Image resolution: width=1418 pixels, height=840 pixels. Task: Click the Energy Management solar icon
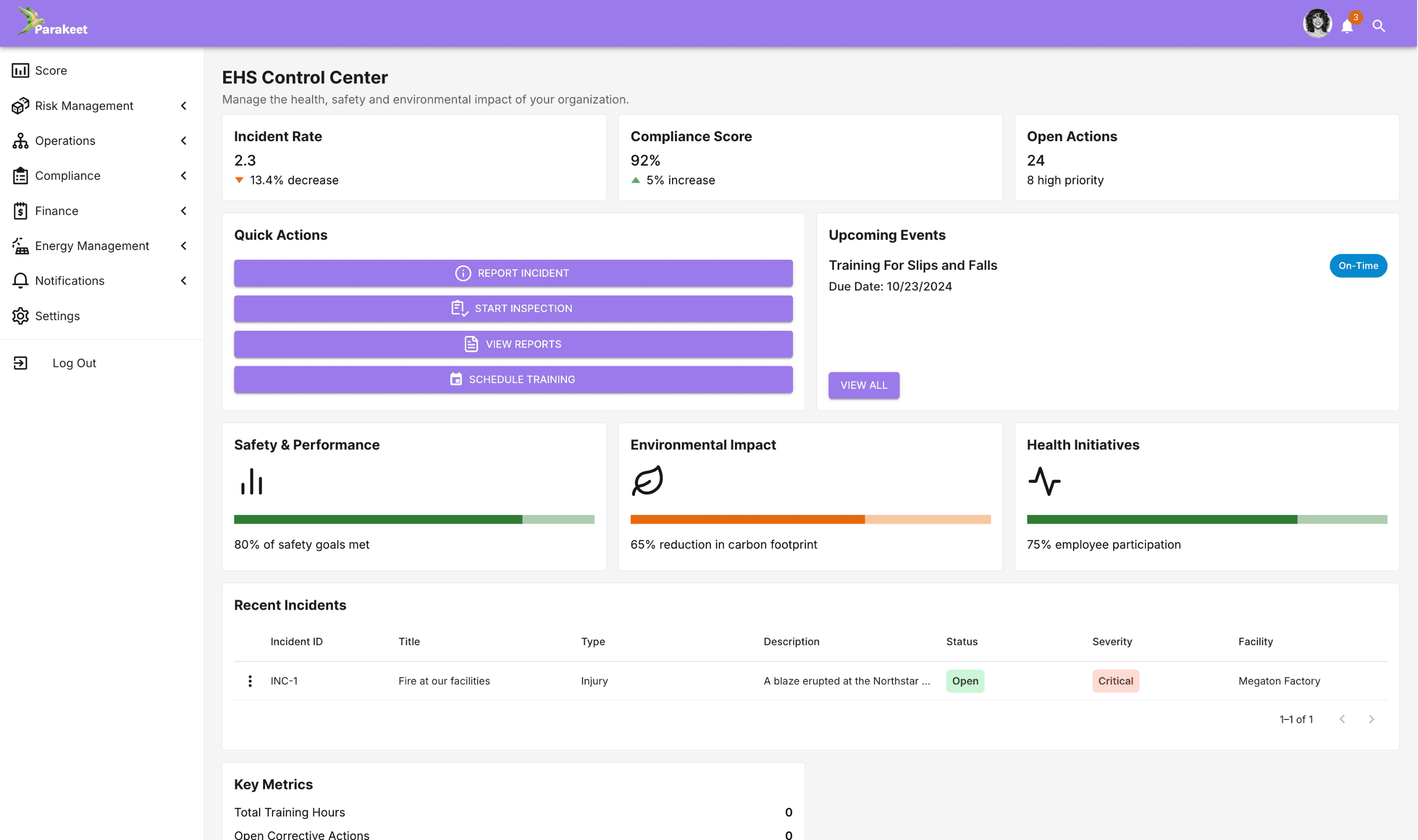coord(20,246)
